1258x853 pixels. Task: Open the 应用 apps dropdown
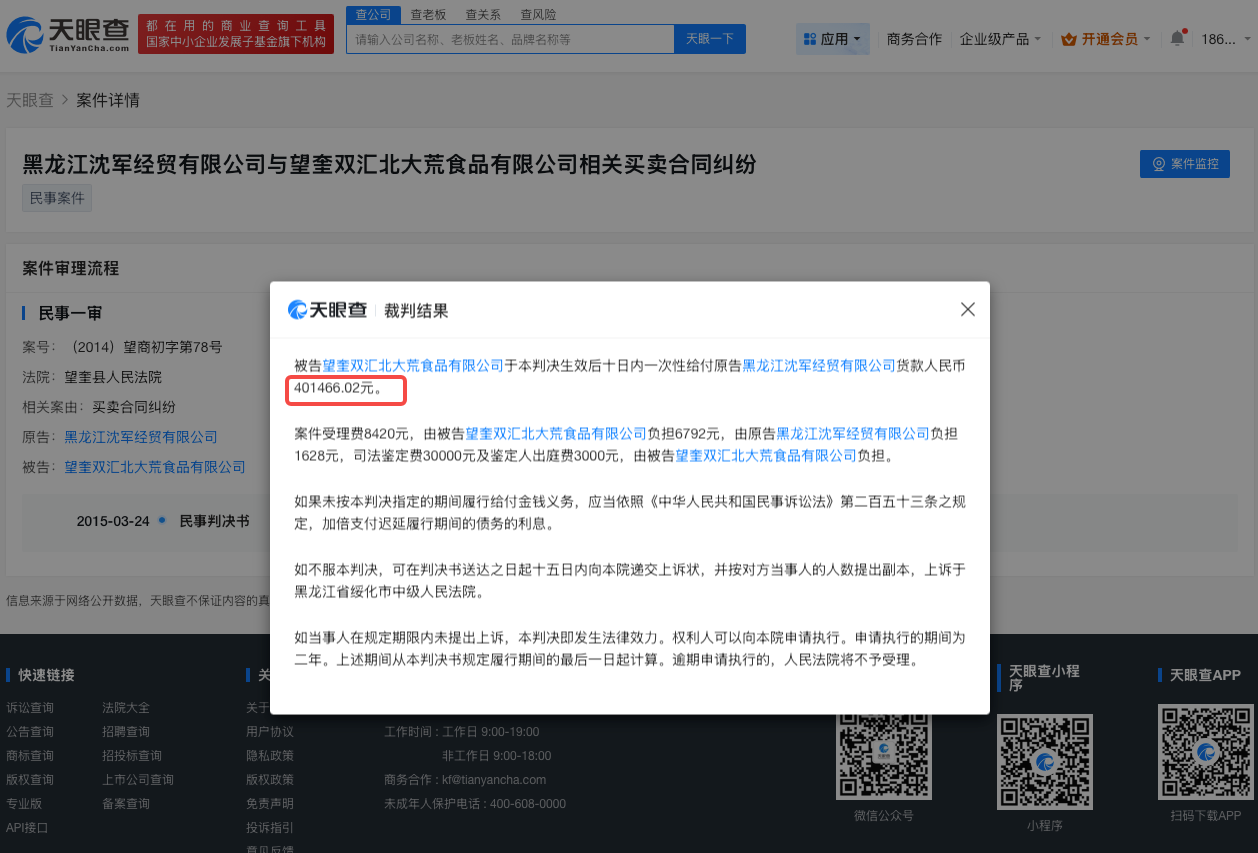833,39
